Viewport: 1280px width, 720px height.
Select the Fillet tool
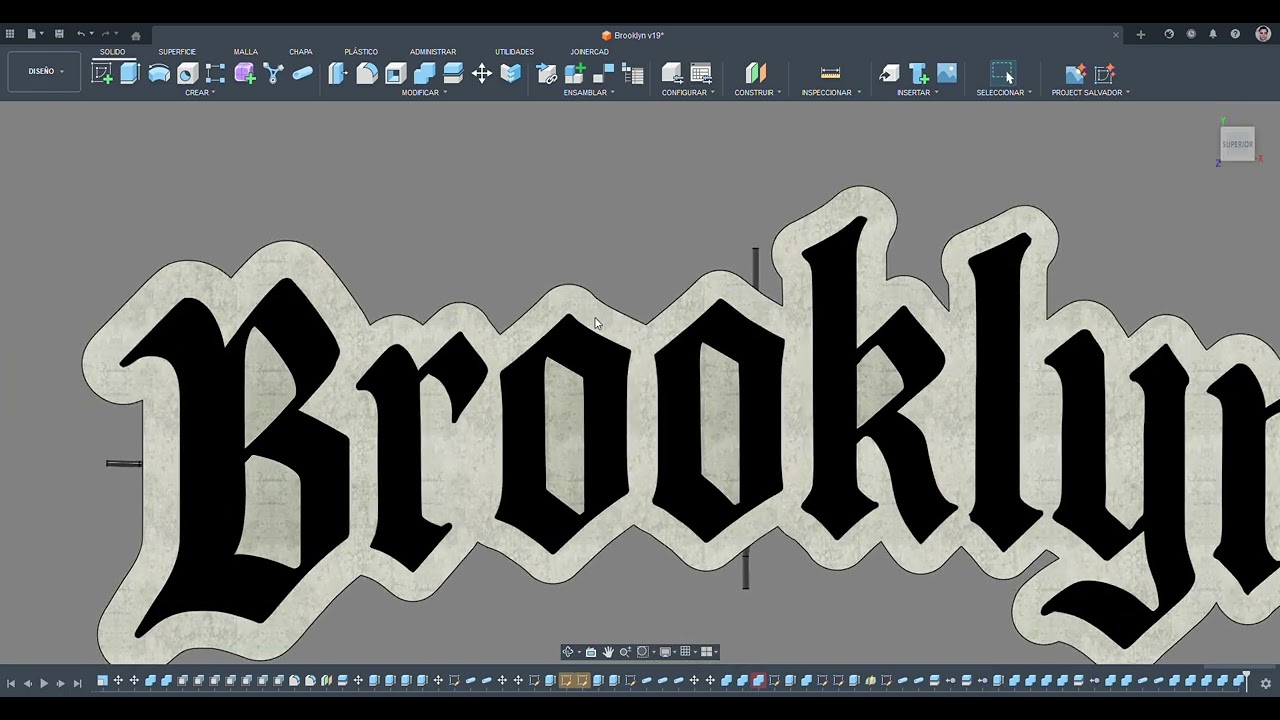tap(367, 73)
